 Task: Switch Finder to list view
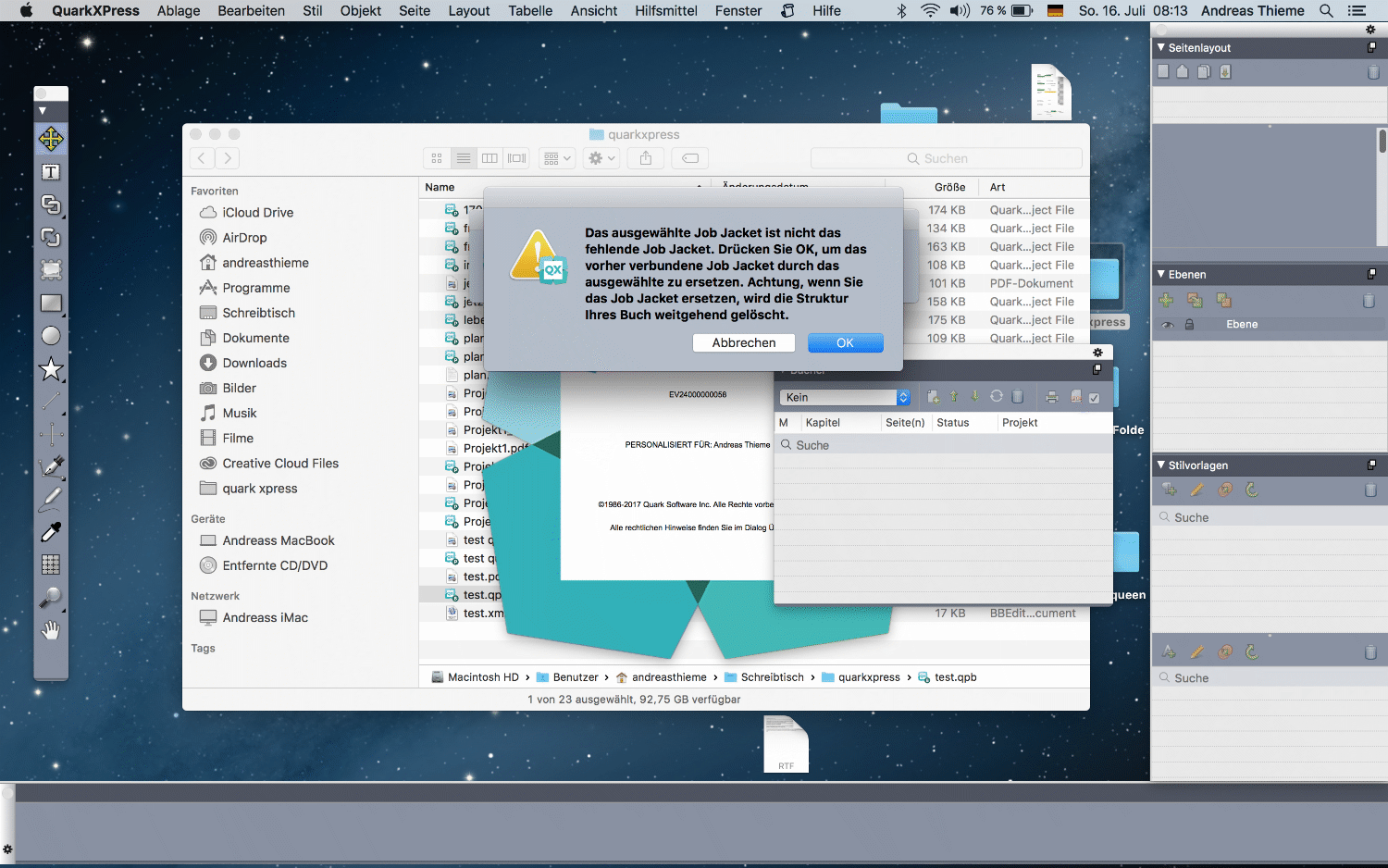click(x=464, y=158)
